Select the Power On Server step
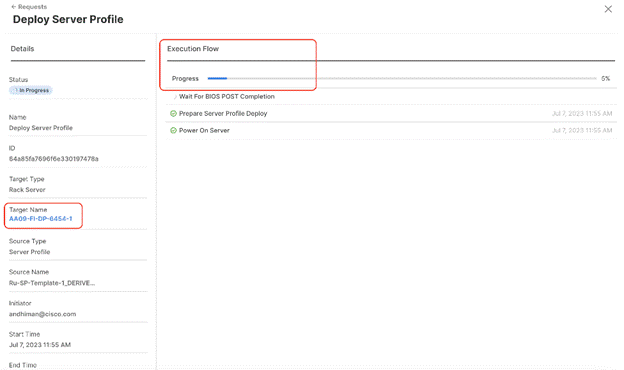This screenshot has width=624, height=370. point(204,130)
